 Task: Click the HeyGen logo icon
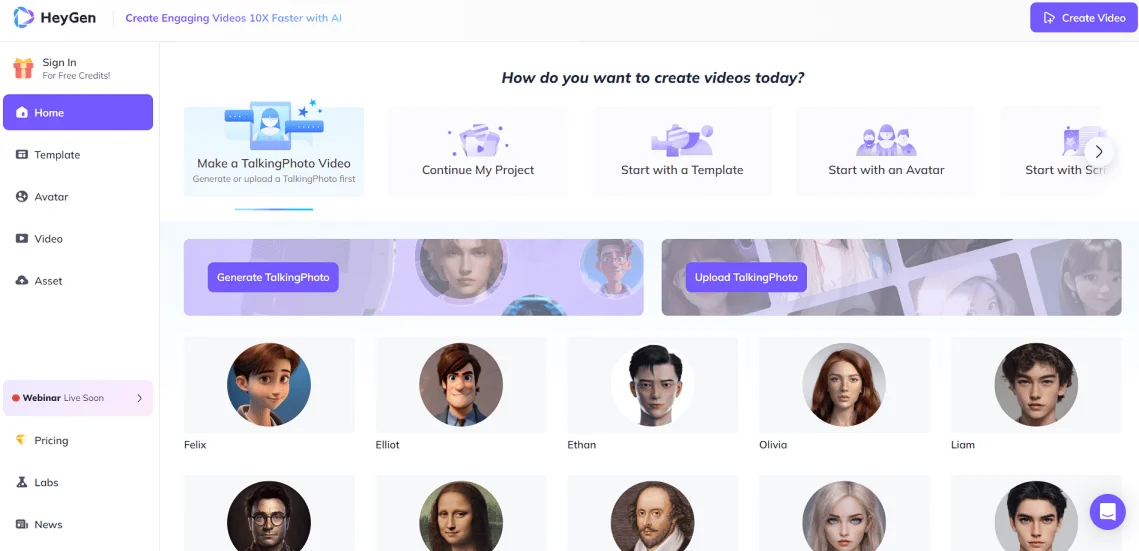[24, 17]
